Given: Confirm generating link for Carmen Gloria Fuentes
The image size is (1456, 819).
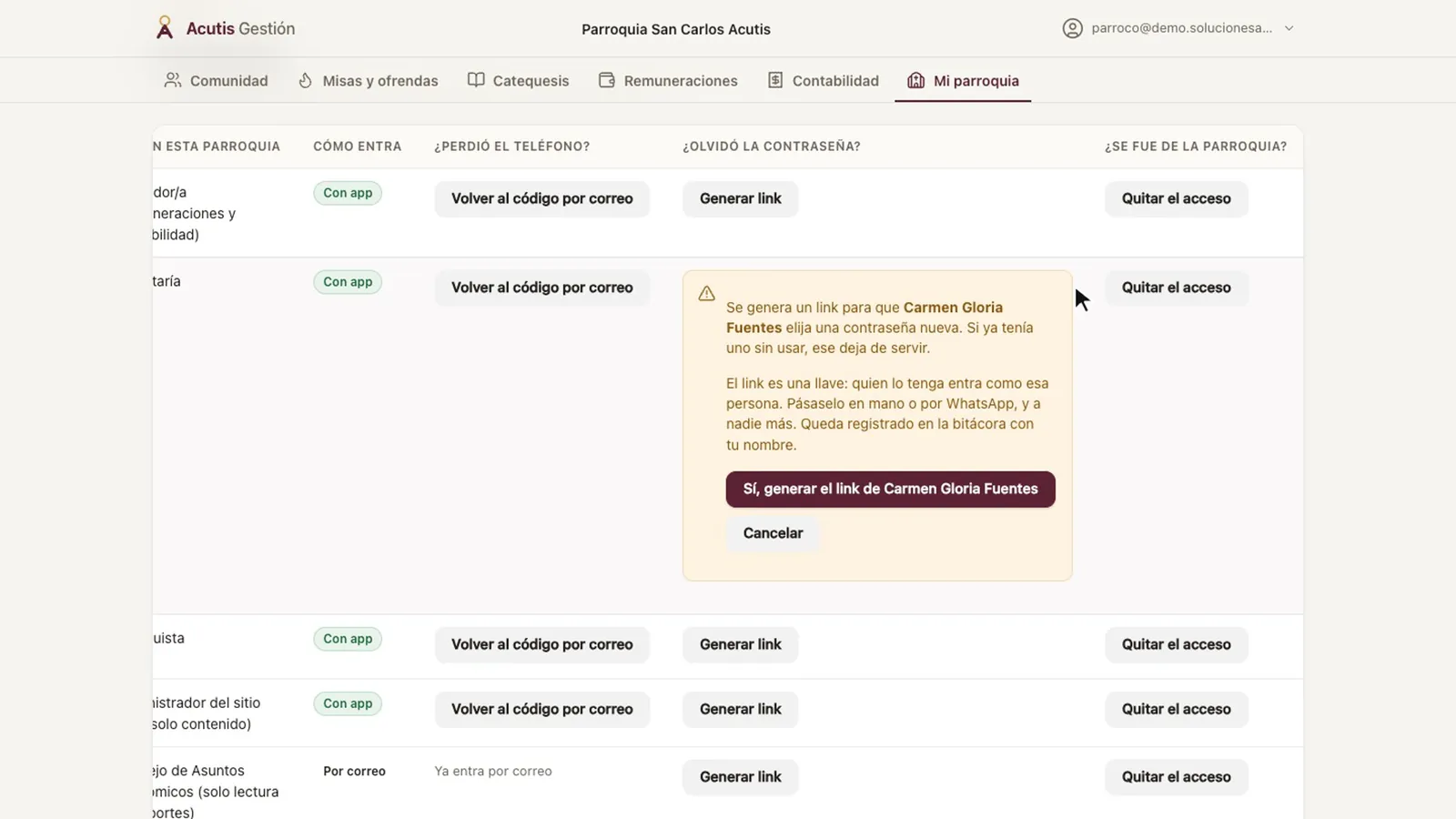Looking at the screenshot, I should (x=891, y=489).
